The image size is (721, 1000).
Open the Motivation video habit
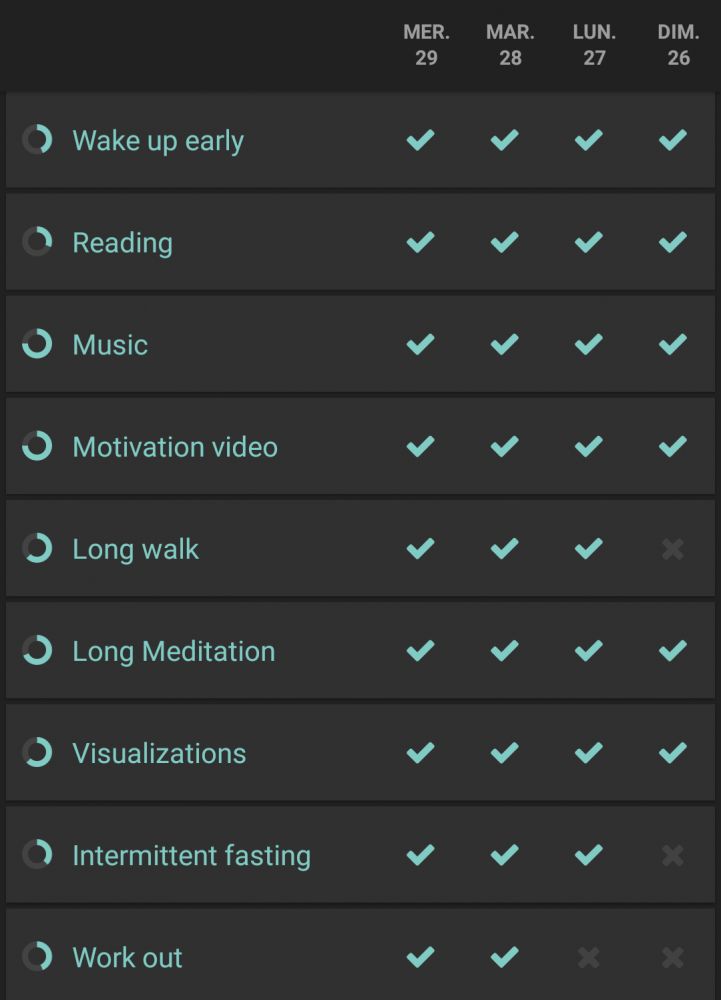click(x=175, y=447)
